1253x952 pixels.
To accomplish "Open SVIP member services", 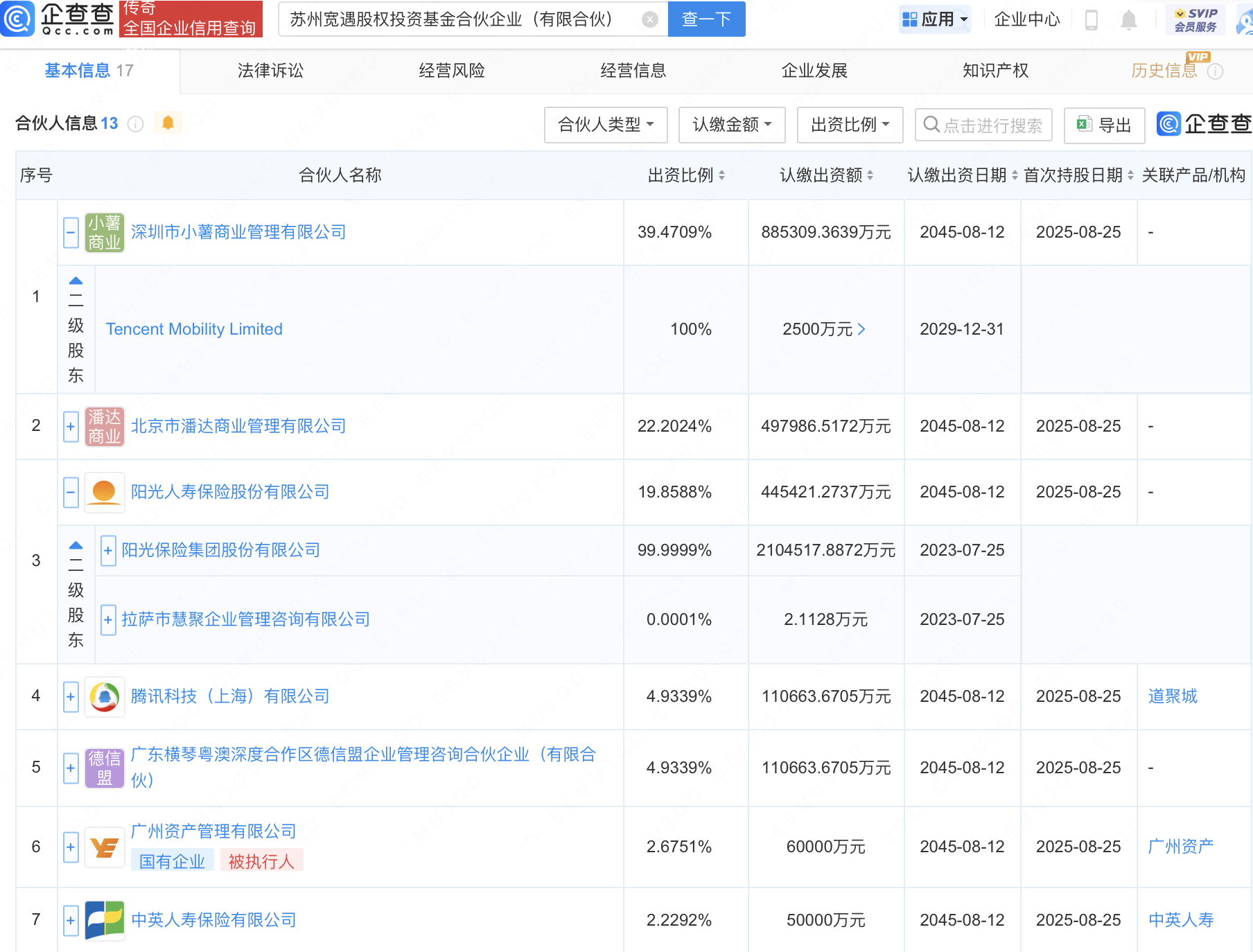I will pyautogui.click(x=1196, y=19).
